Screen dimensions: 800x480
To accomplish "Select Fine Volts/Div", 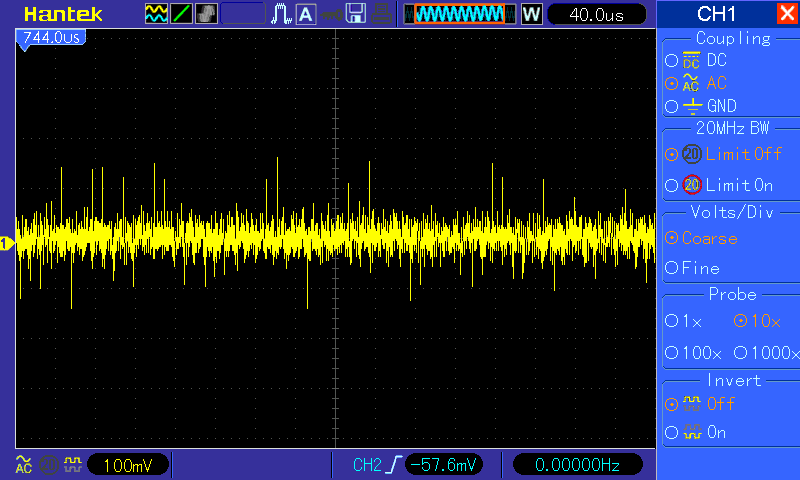I will (692, 268).
